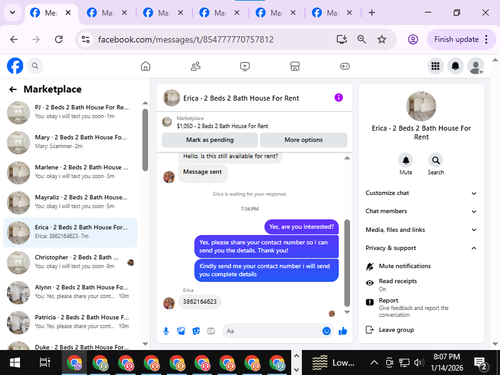Screen dimensions: 500x375
Task: Mute chat with the bell icon
Action: [406, 160]
